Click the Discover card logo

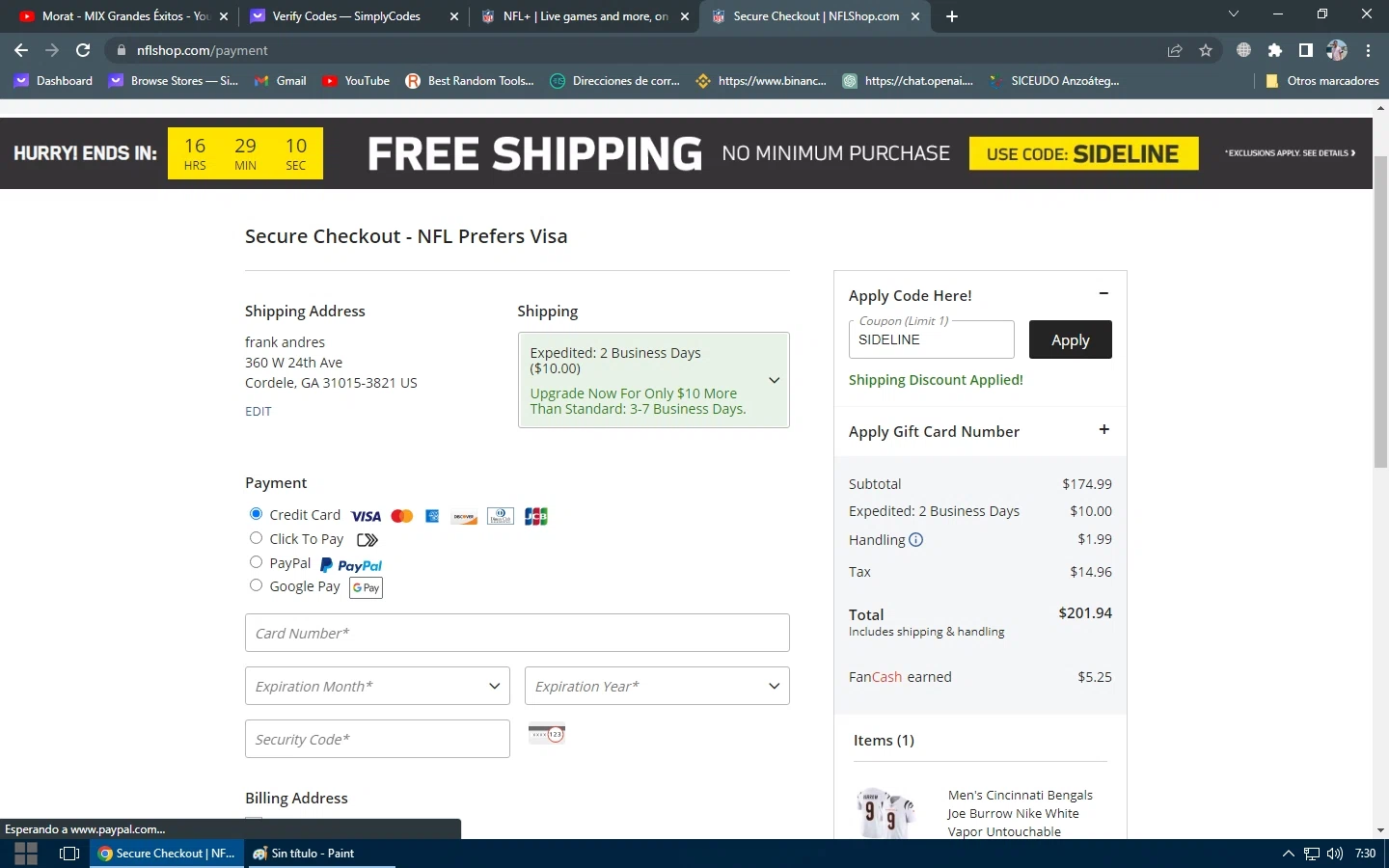pyautogui.click(x=464, y=517)
